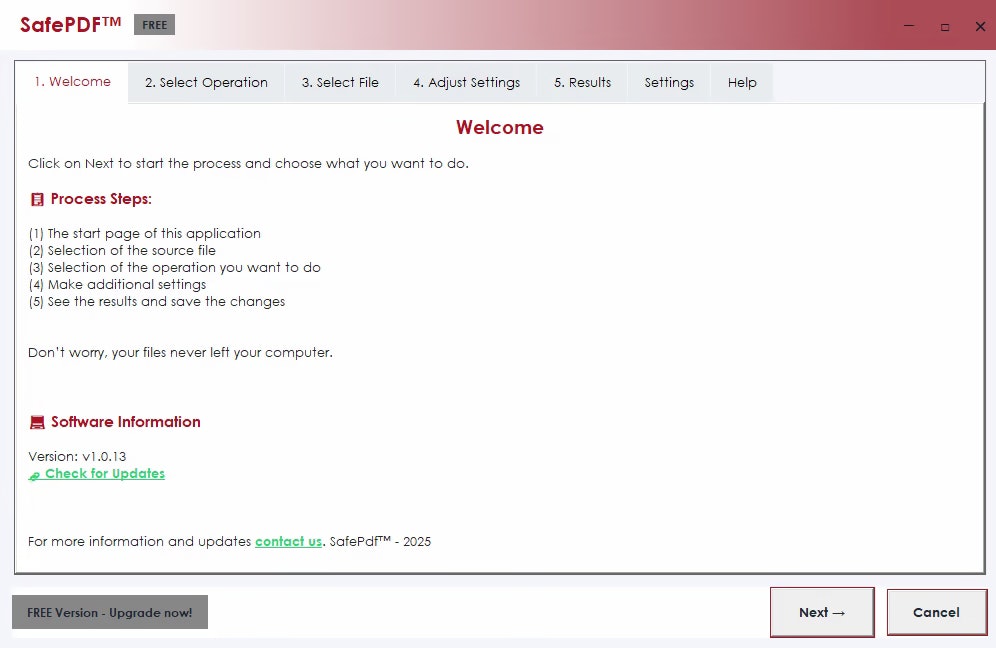Viewport: 996px width, 648px height.
Task: Click the Software Information heading text
Action: [126, 422]
